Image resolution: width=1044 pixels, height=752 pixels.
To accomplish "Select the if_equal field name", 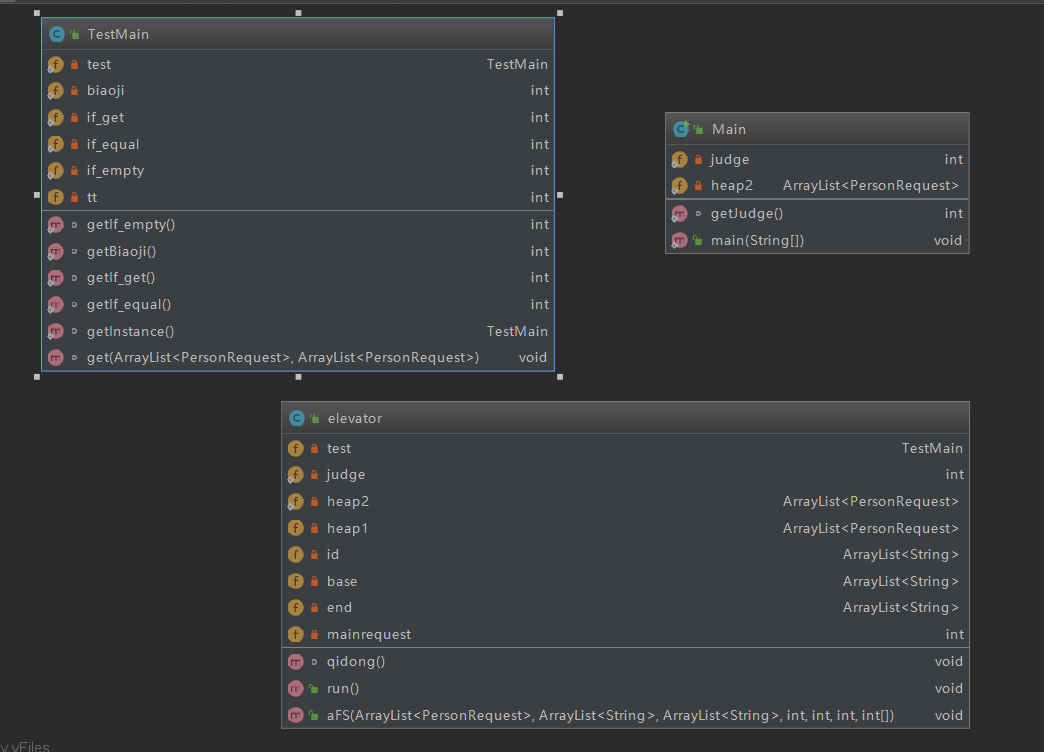I will click(x=113, y=145).
